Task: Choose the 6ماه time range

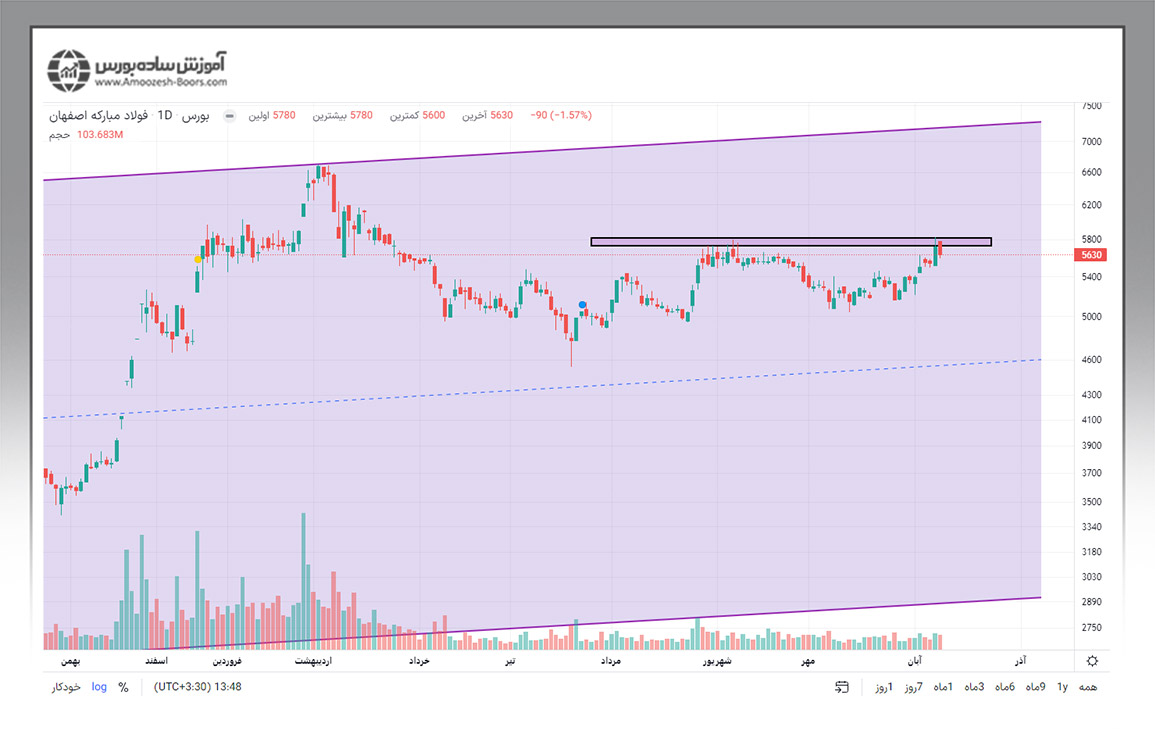Action: (1005, 687)
